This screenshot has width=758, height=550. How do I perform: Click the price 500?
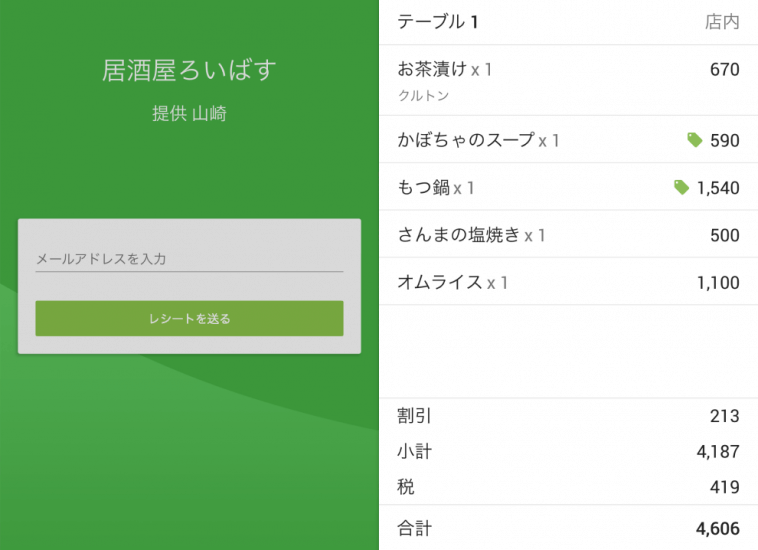725,235
